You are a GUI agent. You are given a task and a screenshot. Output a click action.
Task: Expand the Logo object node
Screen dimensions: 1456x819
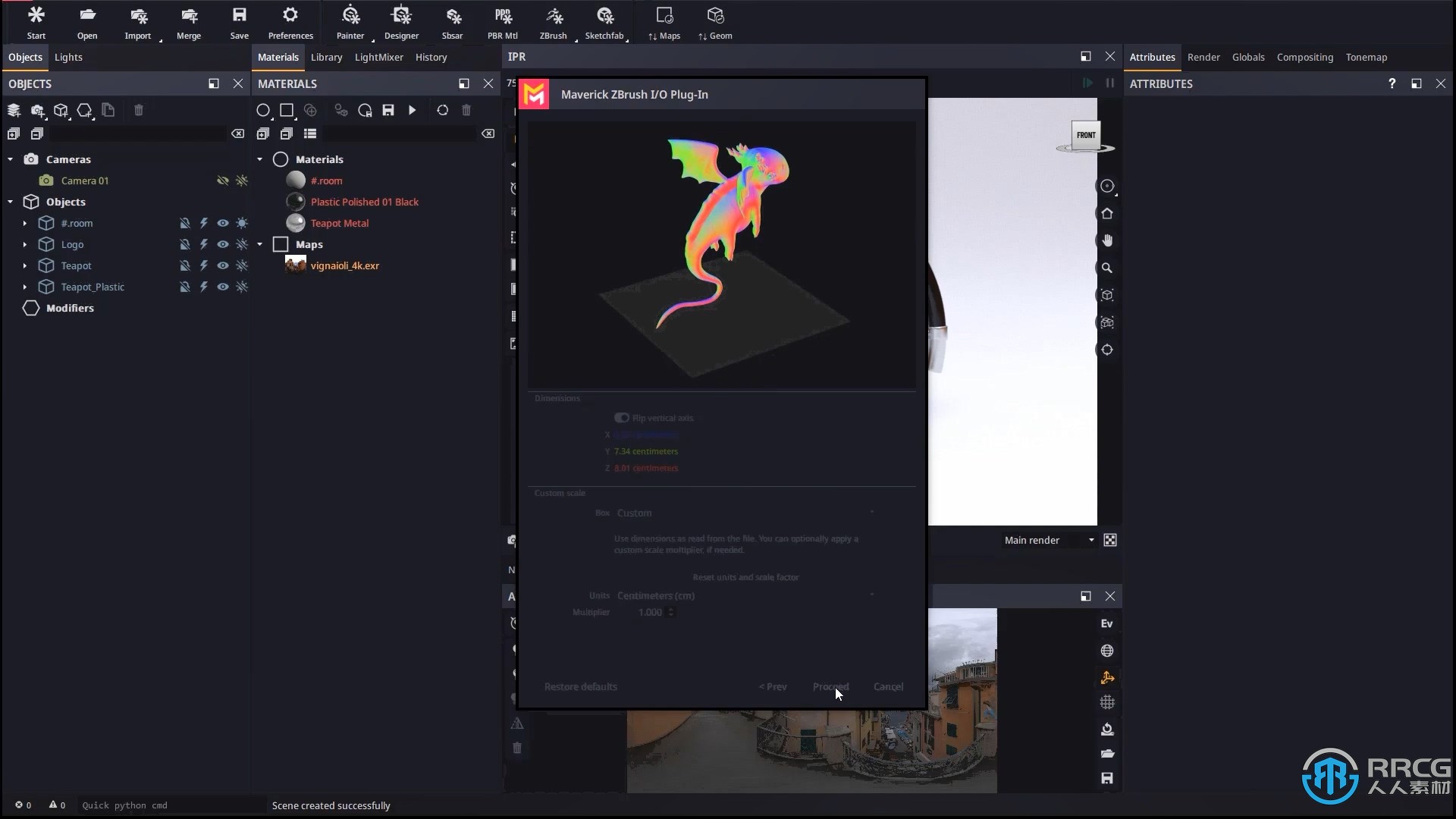coord(25,244)
